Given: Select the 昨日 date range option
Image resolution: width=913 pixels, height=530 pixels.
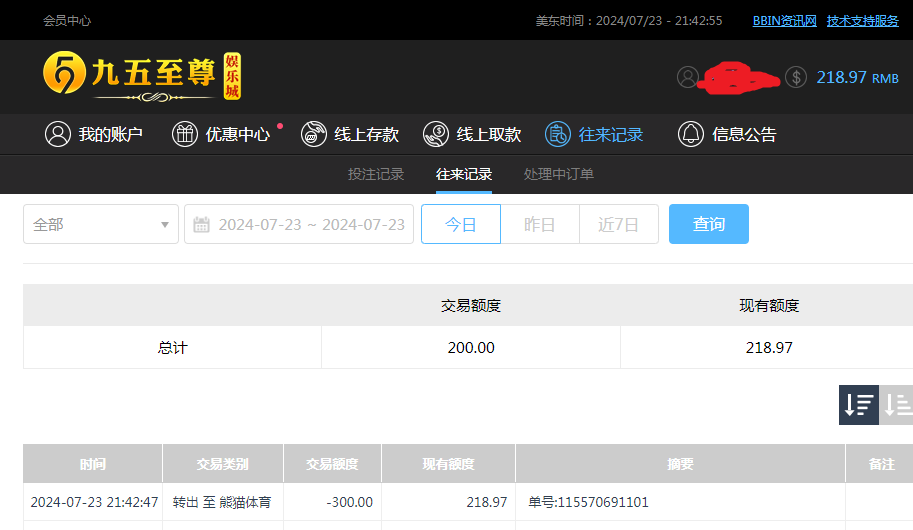Looking at the screenshot, I should 539,224.
